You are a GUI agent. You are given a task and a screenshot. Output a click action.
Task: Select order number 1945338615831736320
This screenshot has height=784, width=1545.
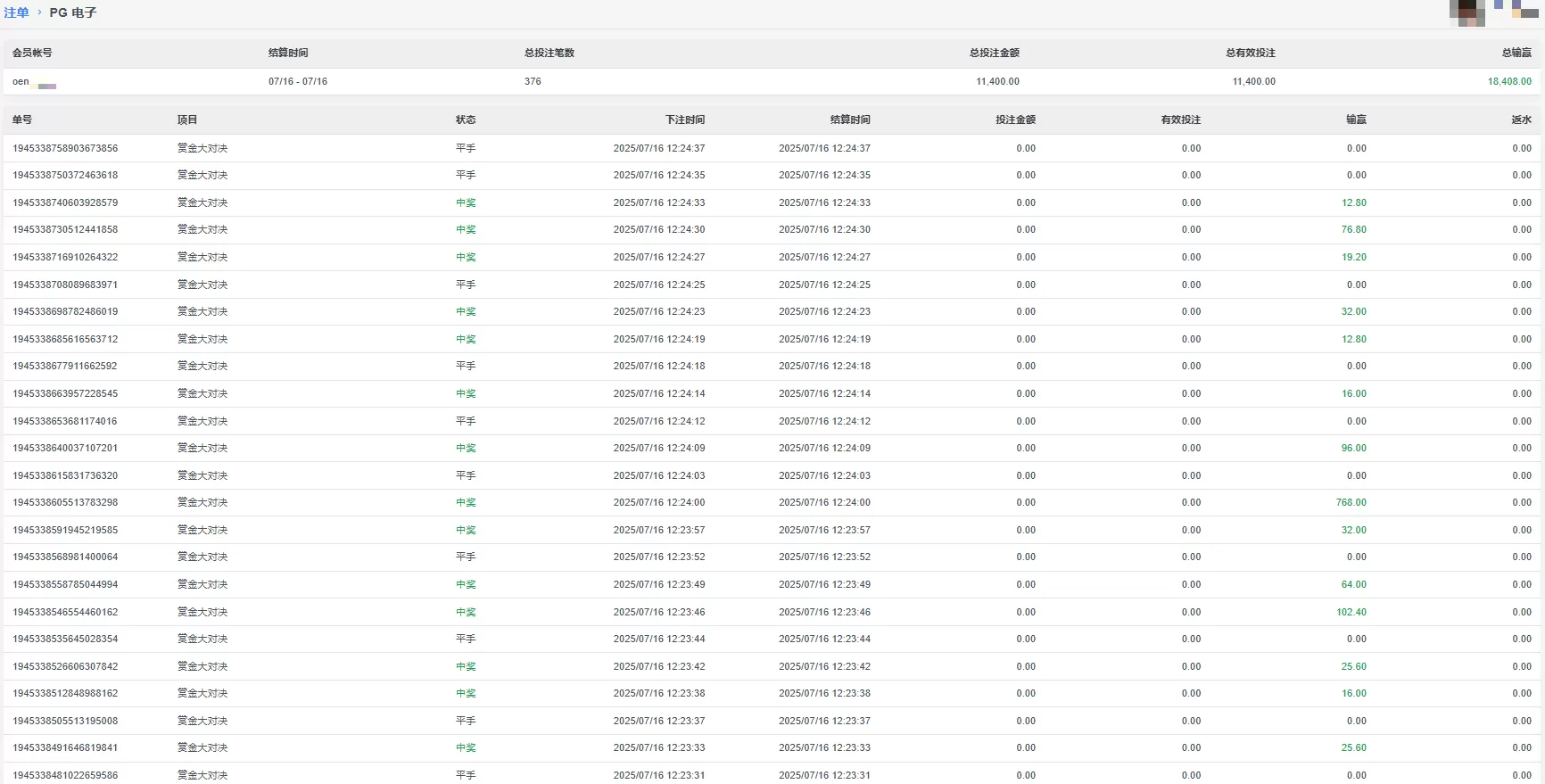click(x=65, y=475)
